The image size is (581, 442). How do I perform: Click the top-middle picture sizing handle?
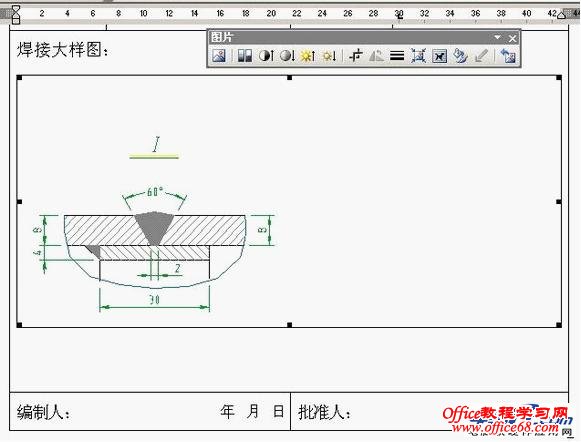coord(289,78)
